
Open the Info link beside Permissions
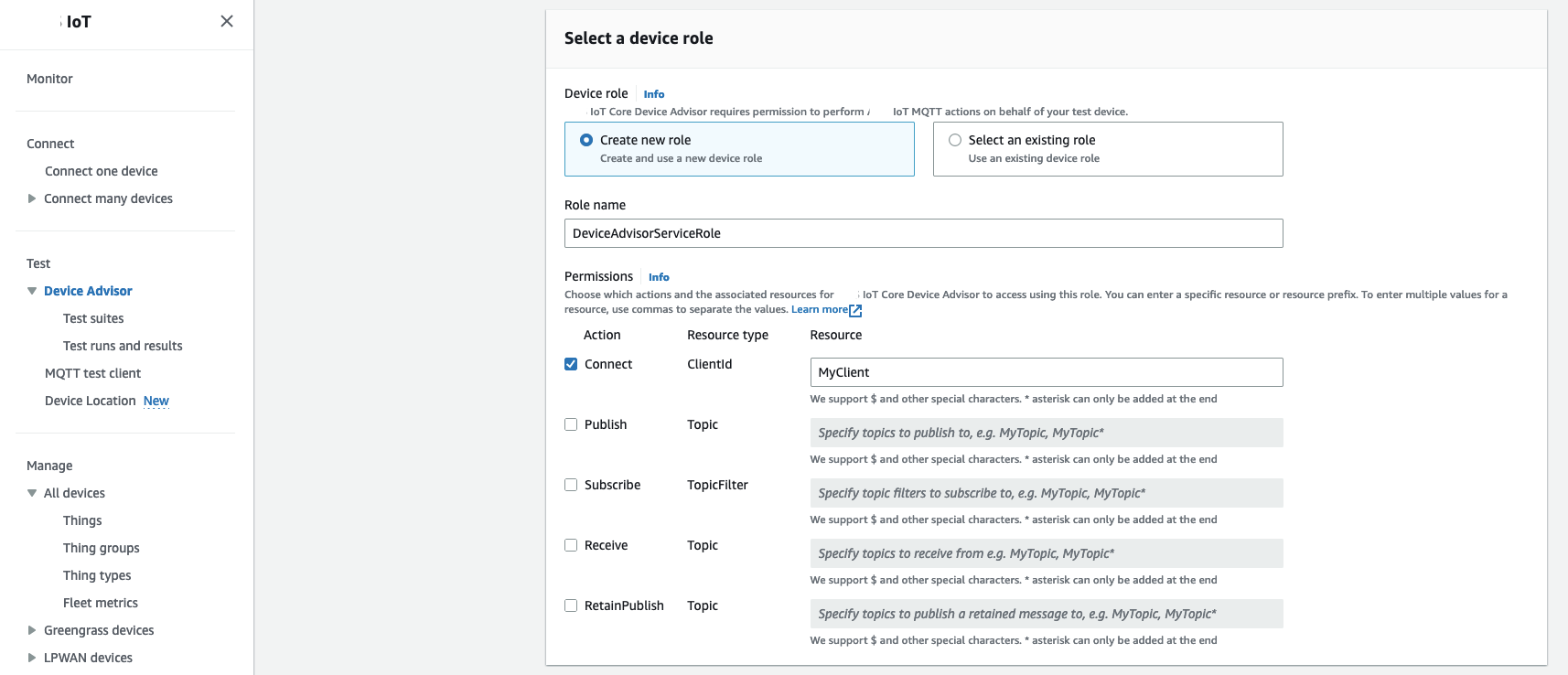click(x=659, y=277)
